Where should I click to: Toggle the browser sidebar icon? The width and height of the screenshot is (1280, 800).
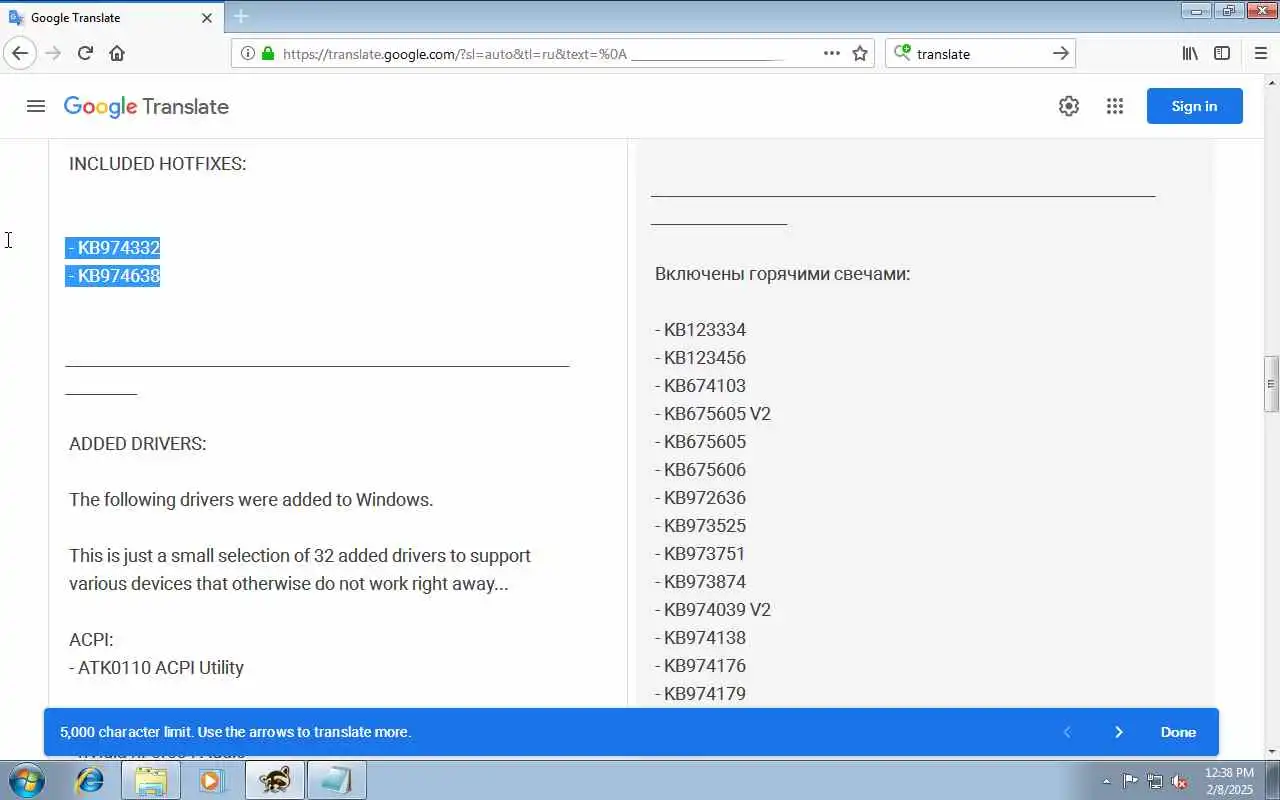coord(1222,53)
